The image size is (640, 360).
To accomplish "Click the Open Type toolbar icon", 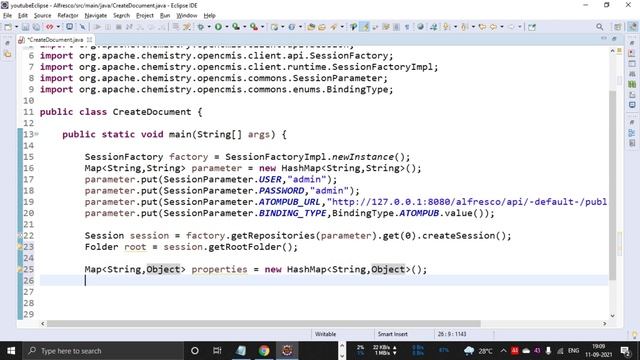I will [x=311, y=27].
